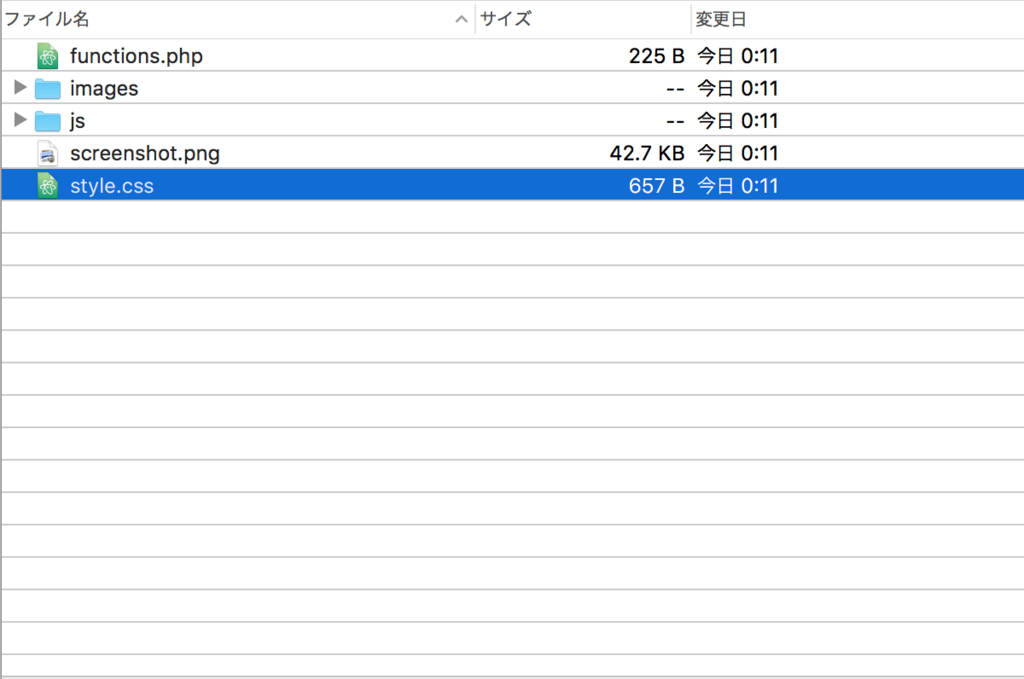Click the blue js folder icon
1024x679 pixels.
pos(47,120)
